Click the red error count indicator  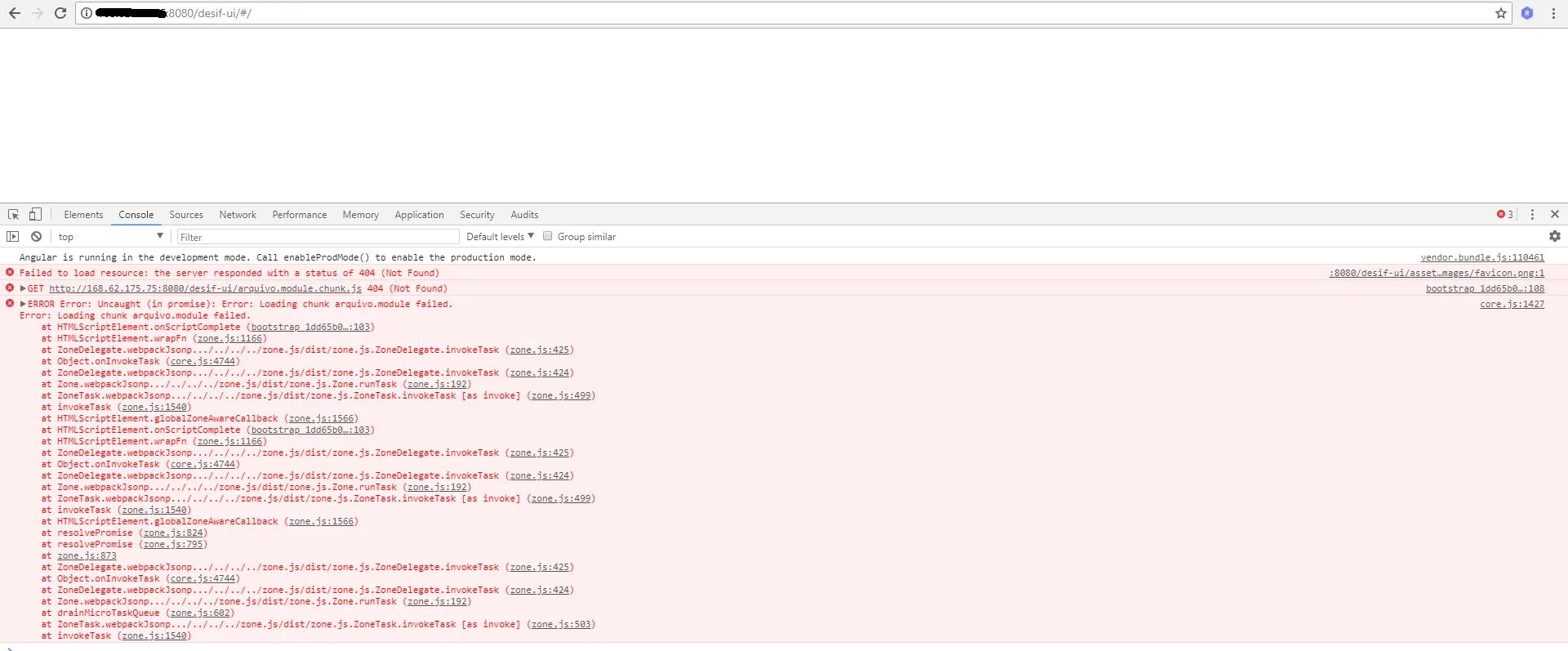click(x=1504, y=215)
